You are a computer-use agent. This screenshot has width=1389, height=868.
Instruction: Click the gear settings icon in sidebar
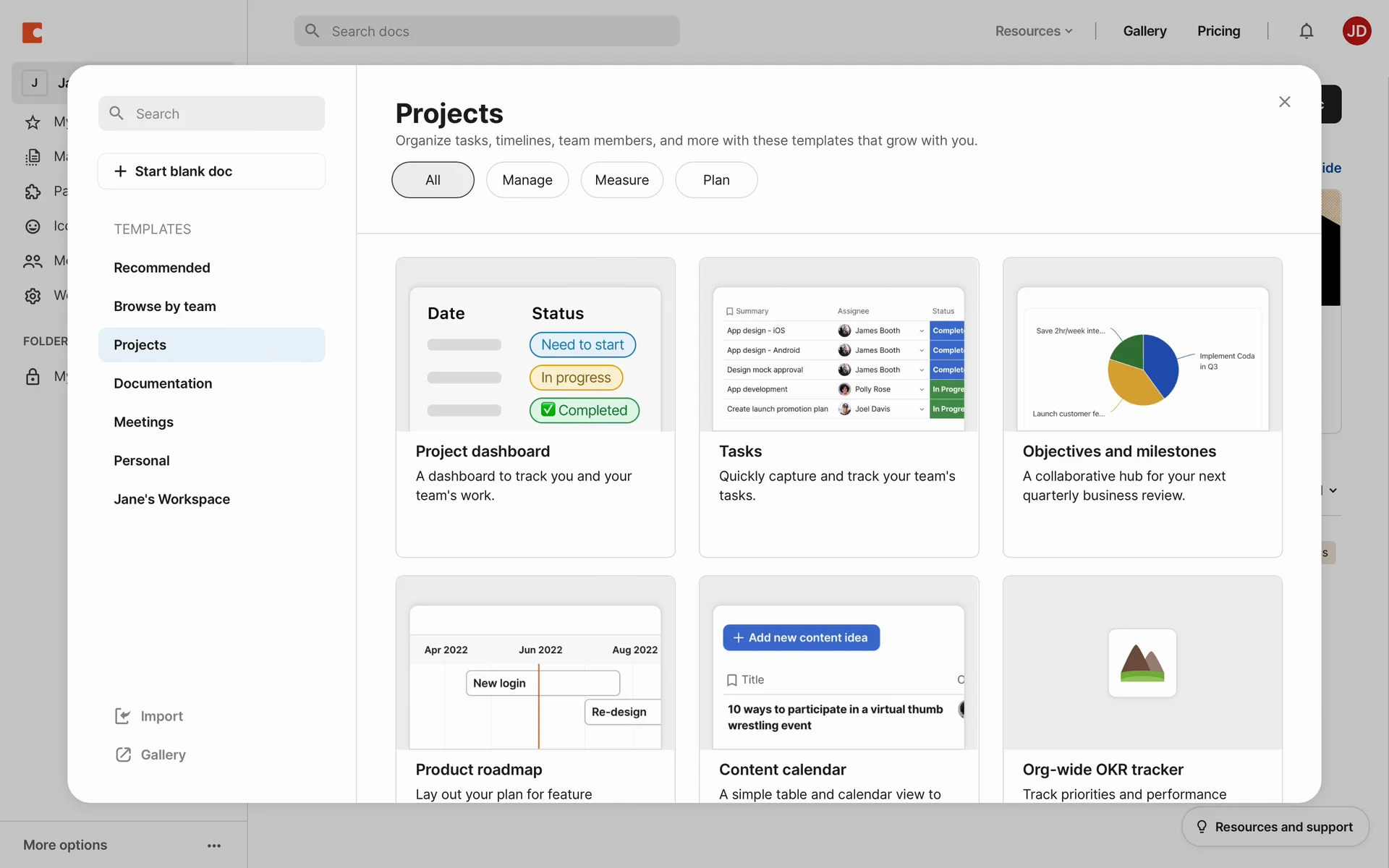(33, 296)
